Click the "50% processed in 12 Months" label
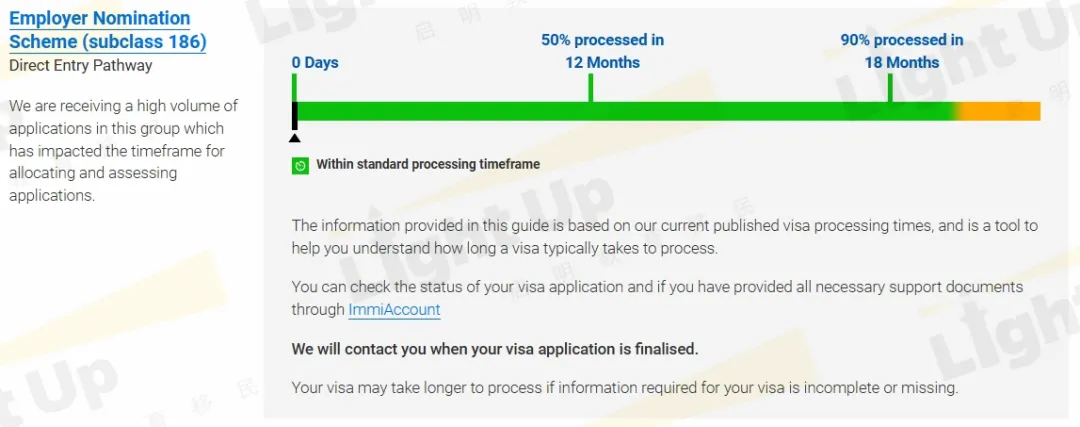The image size is (1080, 427). pyautogui.click(x=603, y=52)
